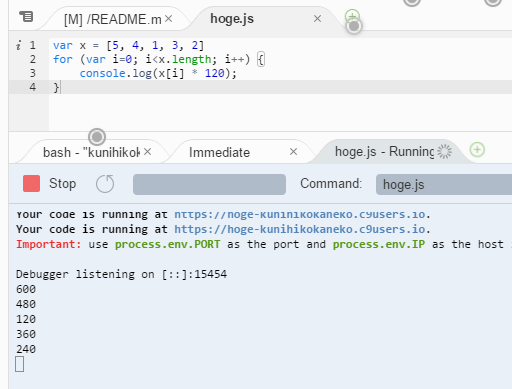Switch to the README.md editor tab
512x389 pixels.
point(112,19)
